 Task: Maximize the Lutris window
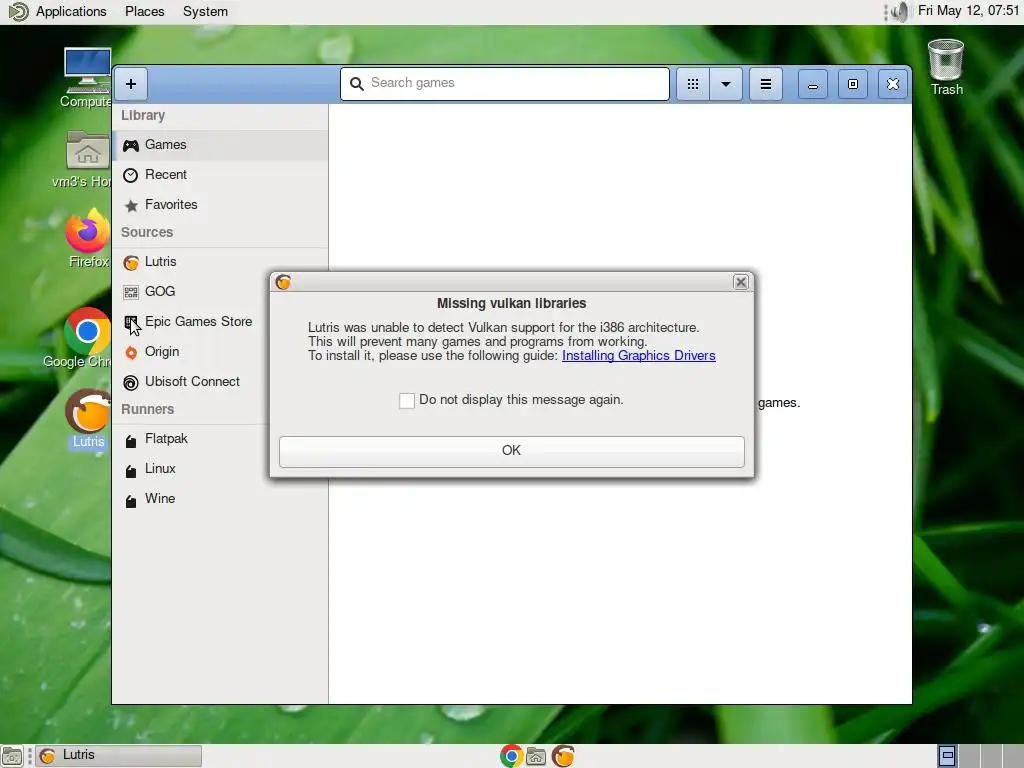[x=853, y=84]
